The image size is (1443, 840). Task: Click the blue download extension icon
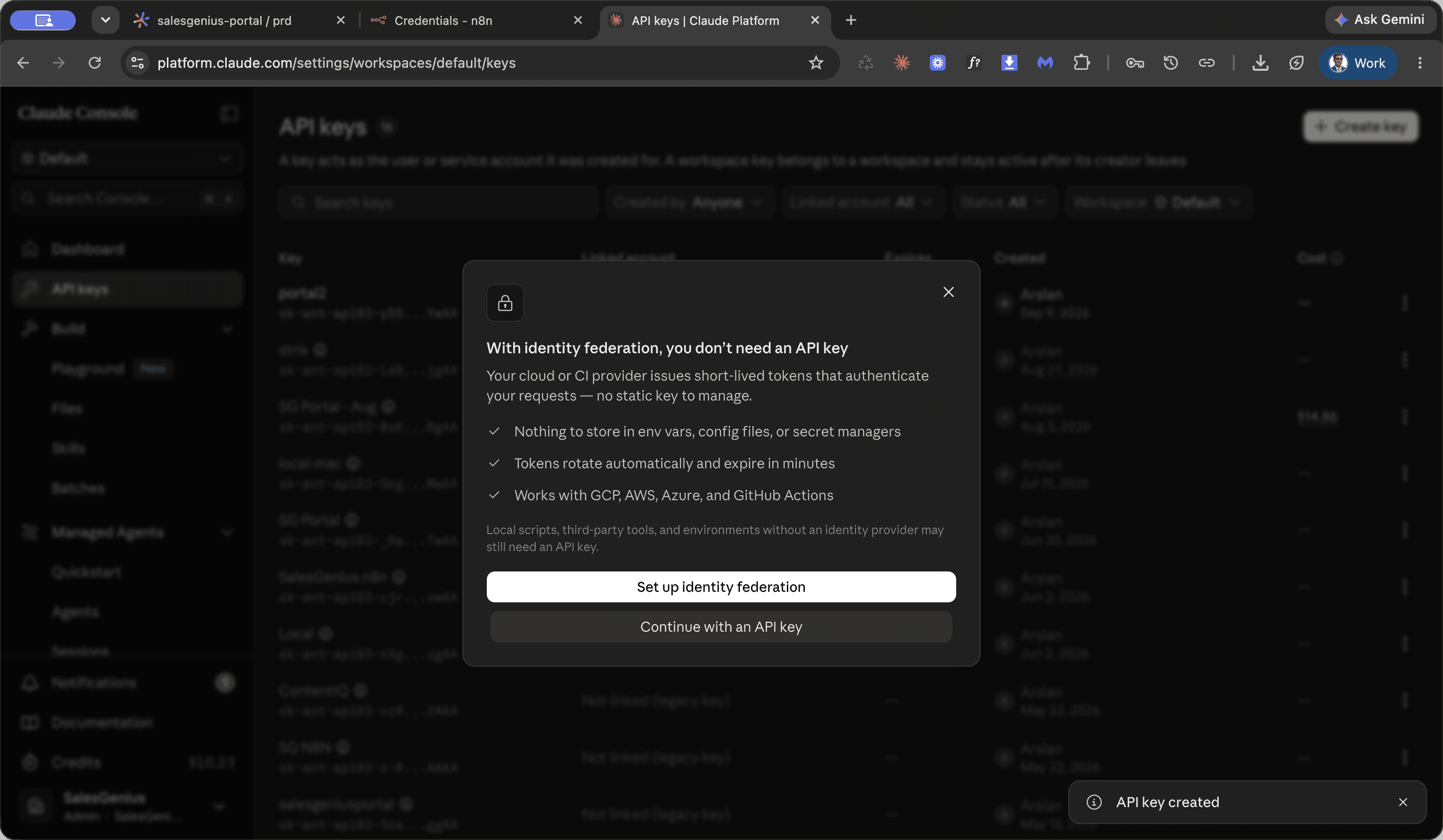tap(1009, 63)
